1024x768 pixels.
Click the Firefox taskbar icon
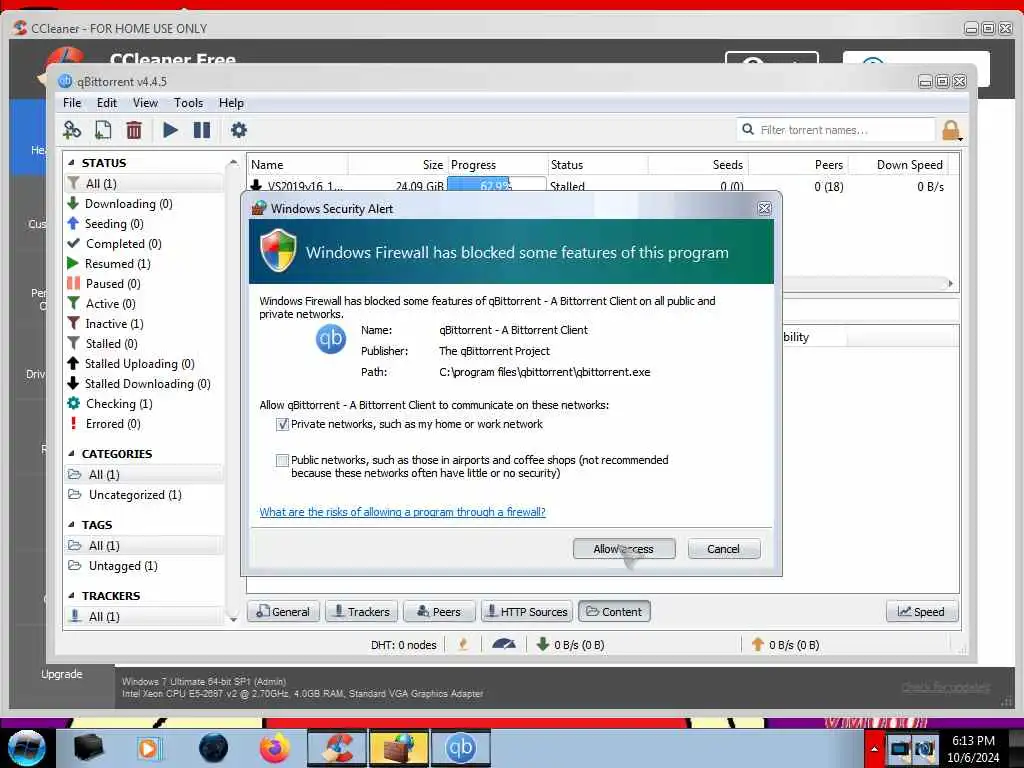click(274, 748)
